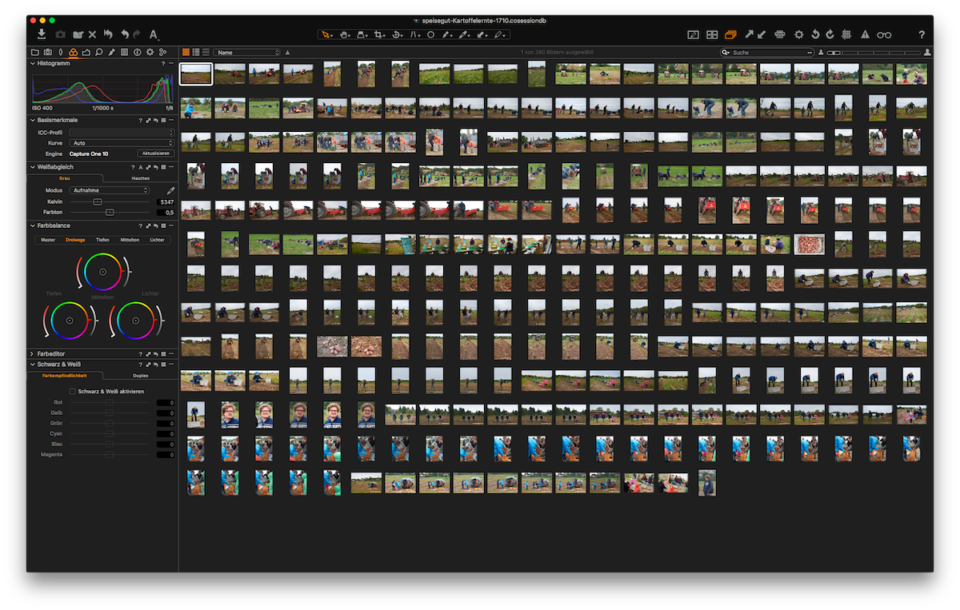The width and height of the screenshot is (960, 610).
Task: Collapse the Weißabgleich panel
Action: [32, 167]
